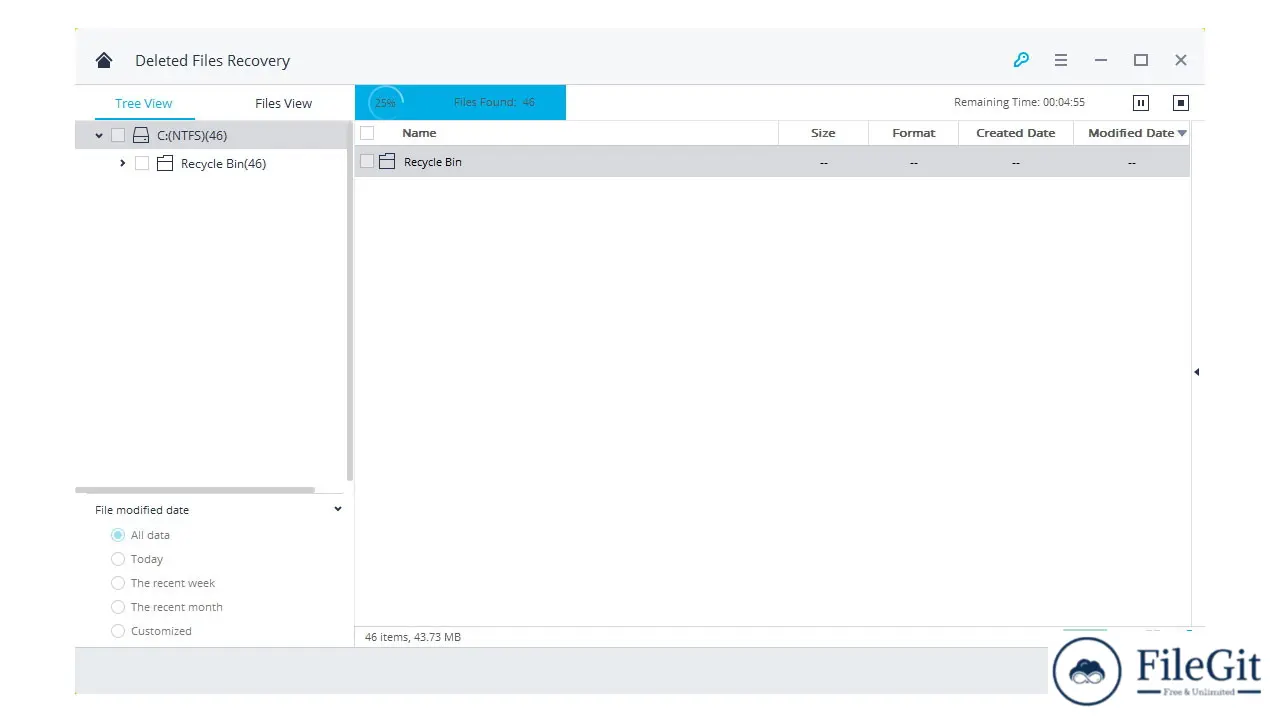Click the Files Found: 46 label
Screen dimensions: 1280x720
[494, 102]
